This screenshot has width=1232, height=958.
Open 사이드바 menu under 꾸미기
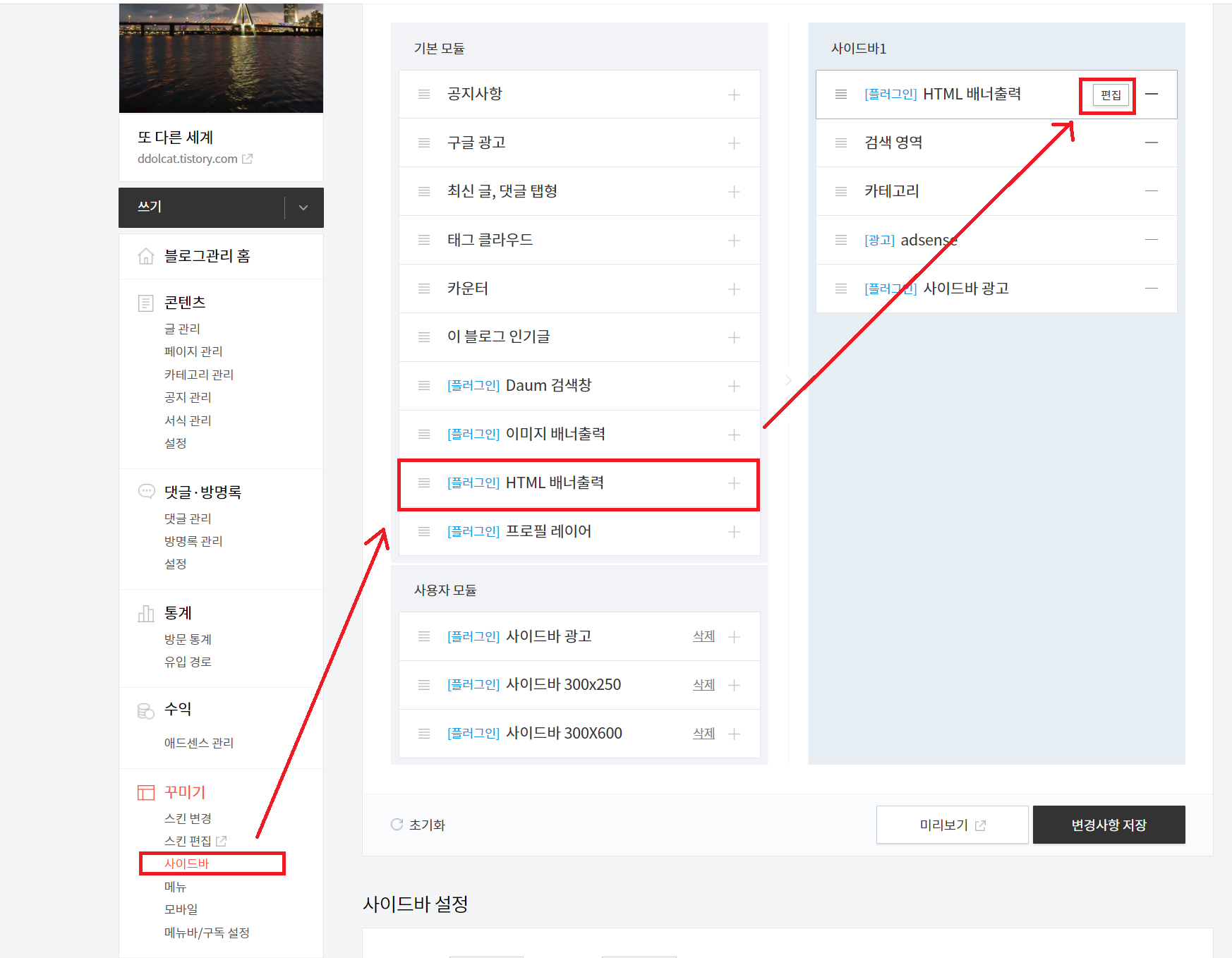[187, 863]
